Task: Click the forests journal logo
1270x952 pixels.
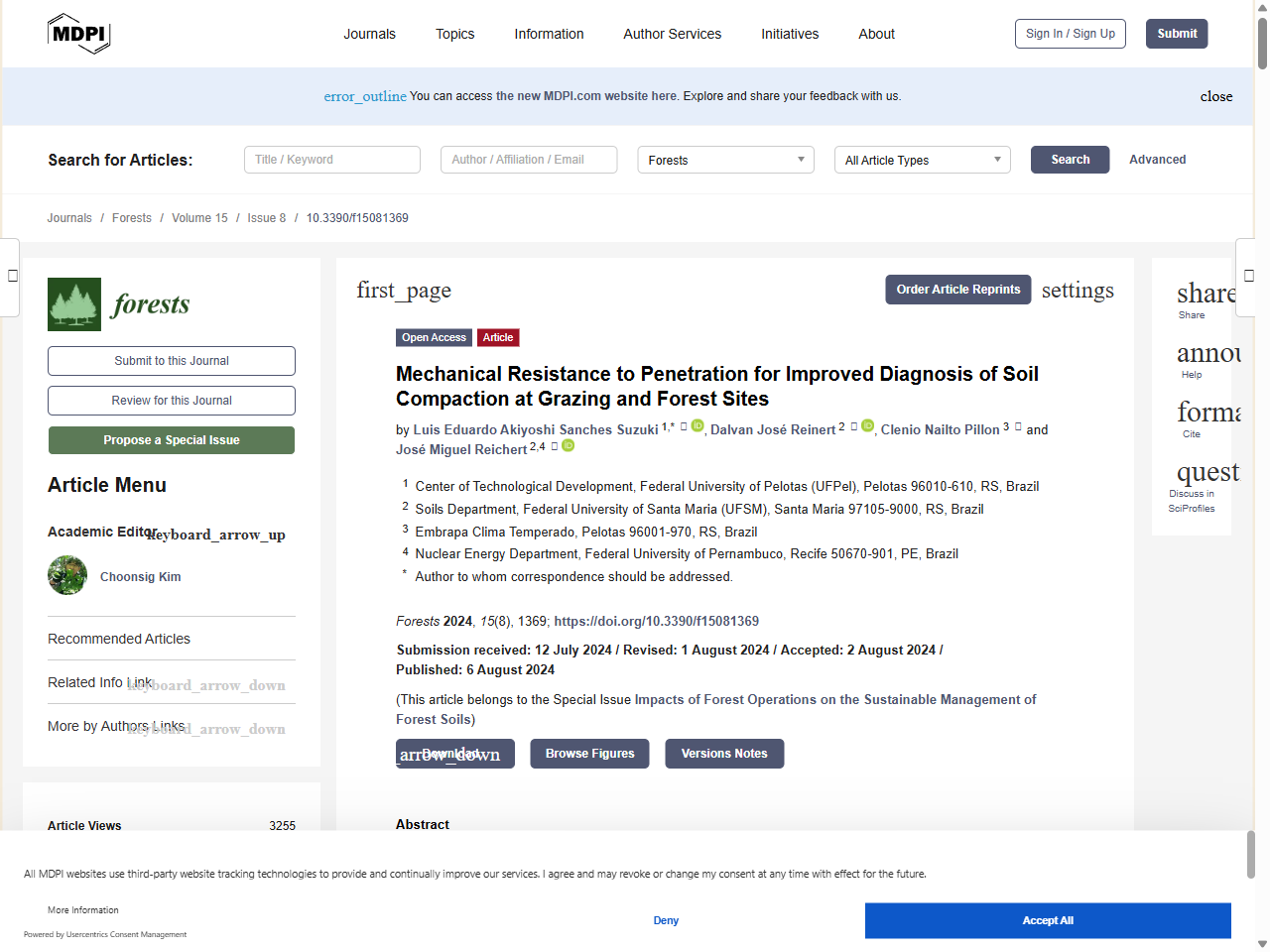Action: click(74, 304)
